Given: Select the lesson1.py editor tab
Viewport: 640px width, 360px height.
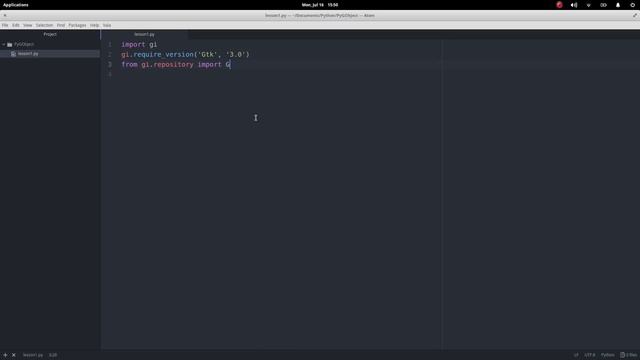Looking at the screenshot, I should click(x=144, y=34).
